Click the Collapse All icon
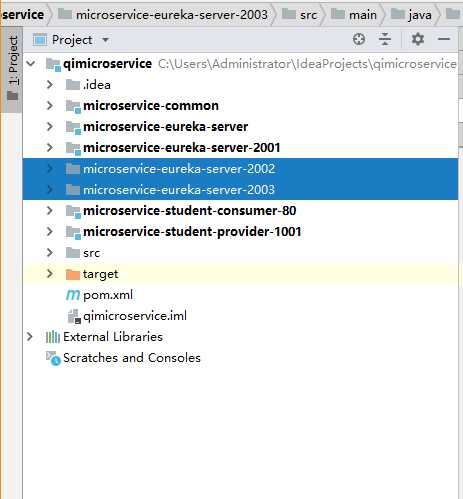Image resolution: width=463 pixels, height=499 pixels. tap(385, 39)
